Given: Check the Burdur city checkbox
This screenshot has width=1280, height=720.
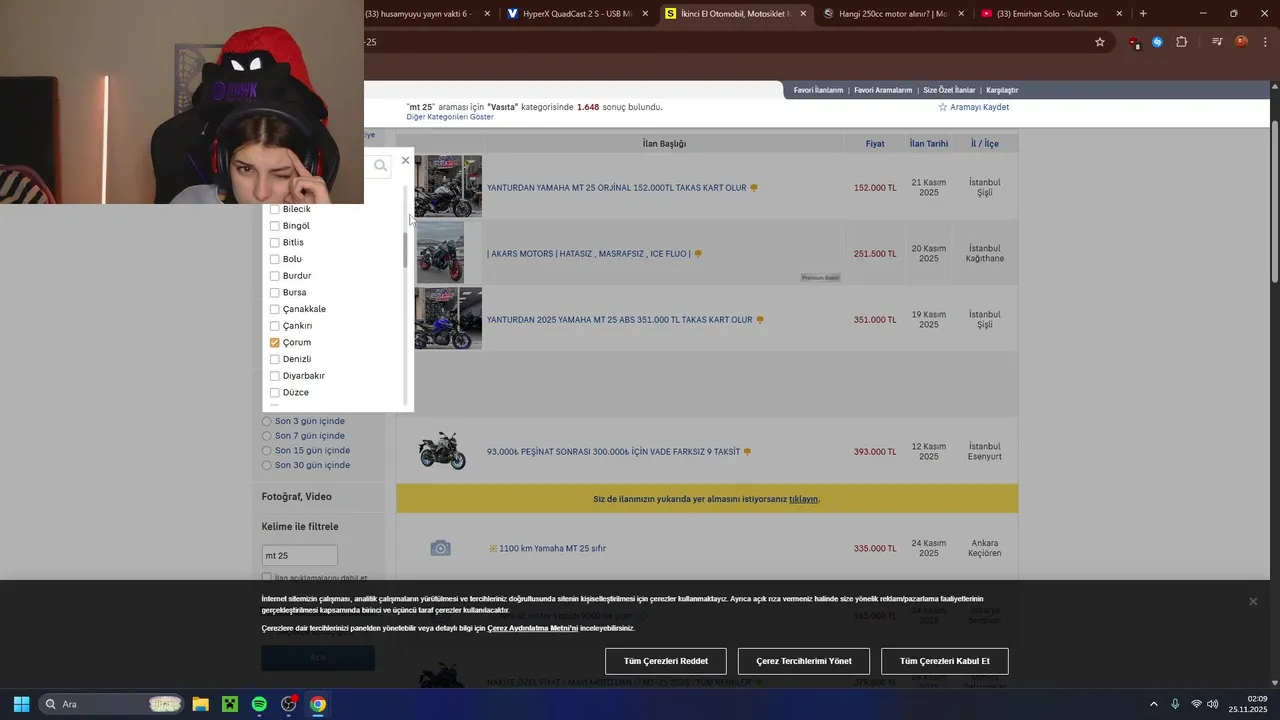Looking at the screenshot, I should click(x=274, y=276).
